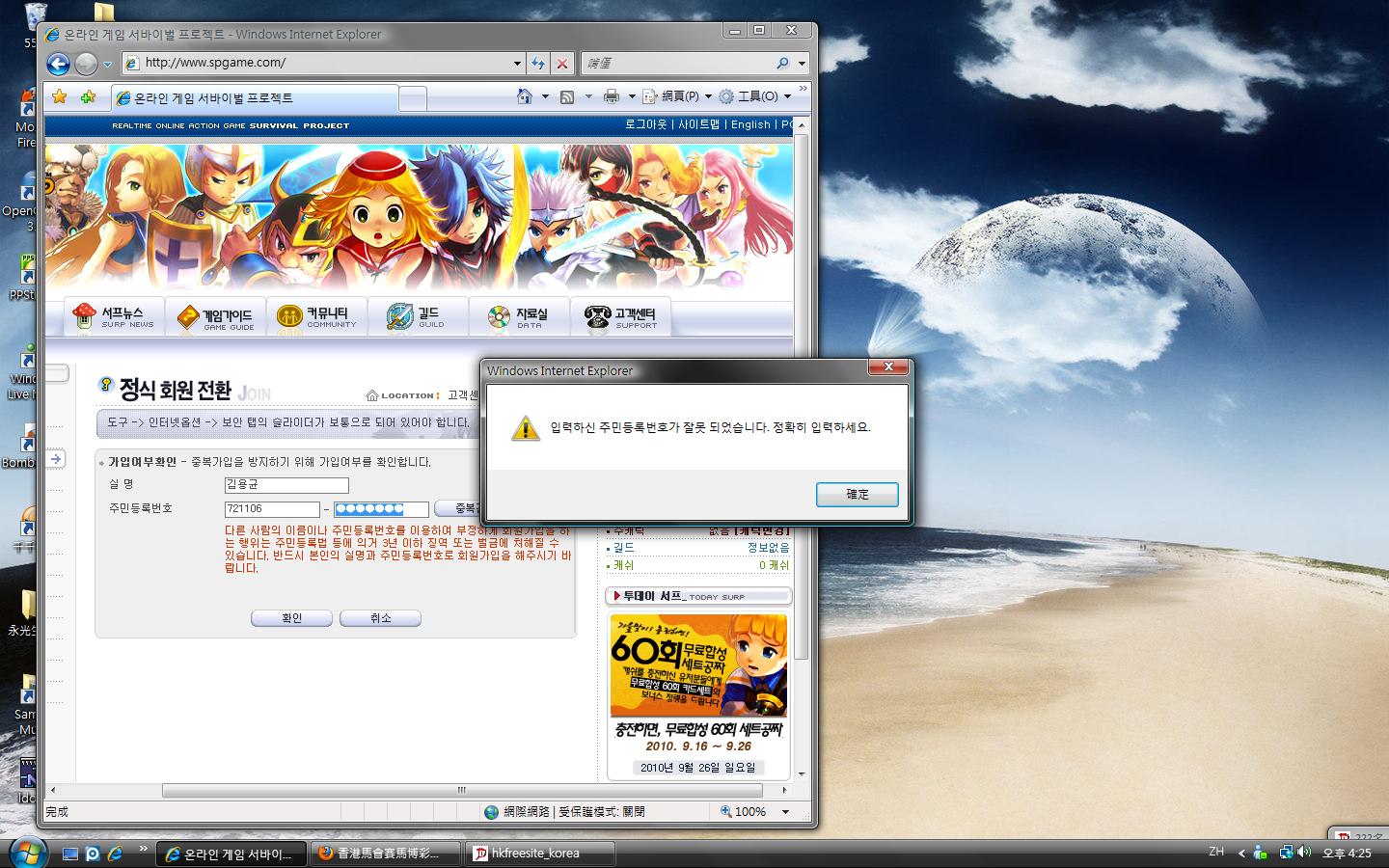Click the page vertical scrollbar down arrow
1389x868 pixels.
(x=802, y=774)
